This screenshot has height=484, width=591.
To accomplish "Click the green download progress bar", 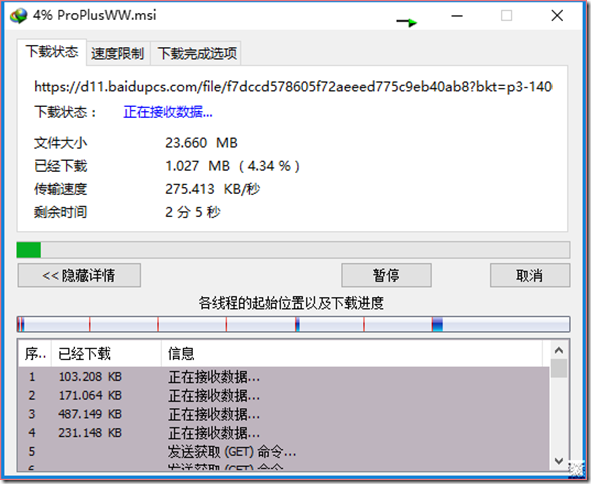I will [293, 250].
